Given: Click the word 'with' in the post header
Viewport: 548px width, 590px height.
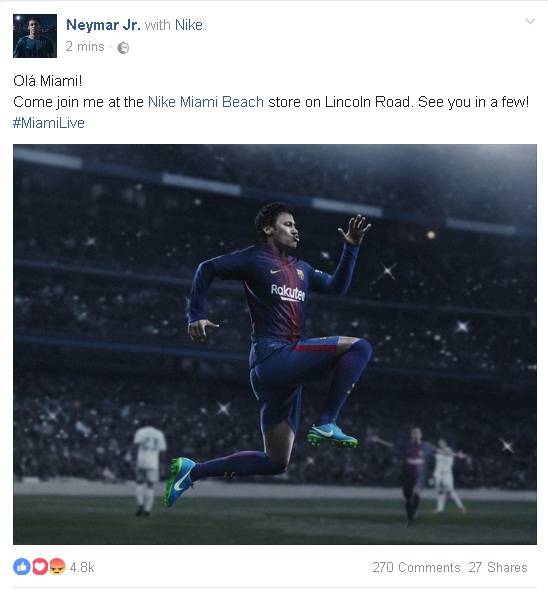Looking at the screenshot, I should tap(158, 25).
